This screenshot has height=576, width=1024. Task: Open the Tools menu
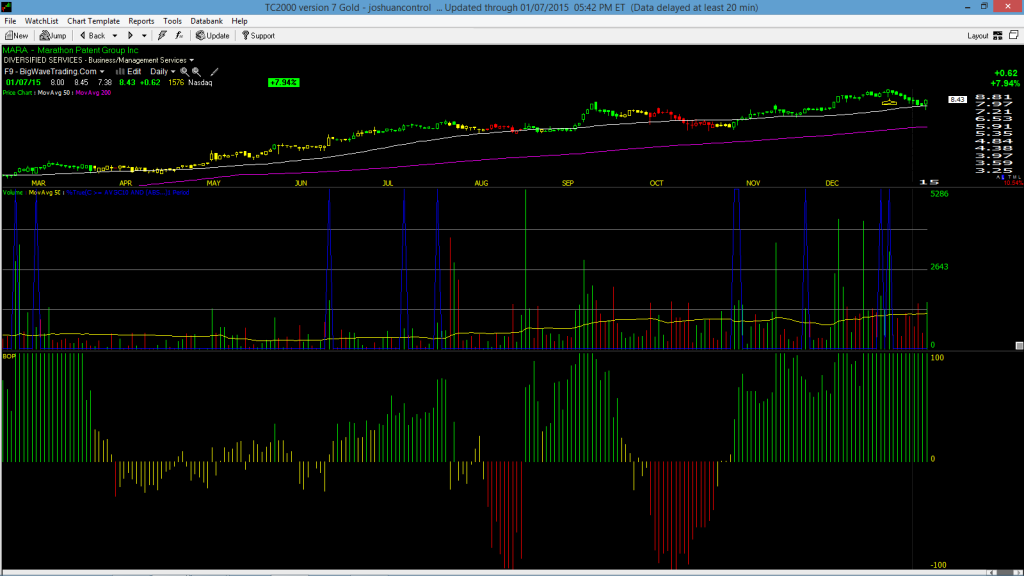[x=172, y=21]
